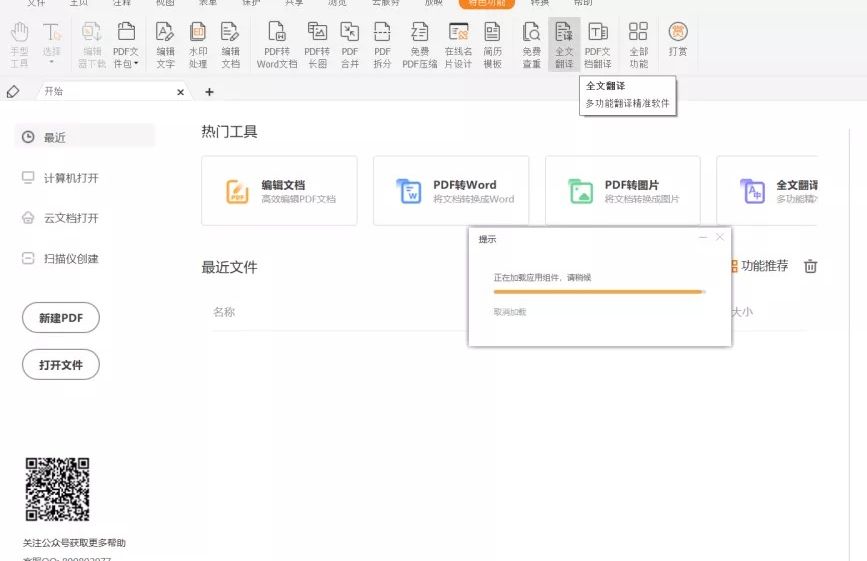Click the 最近文件 heading
This screenshot has height=561, width=867.
229,268
